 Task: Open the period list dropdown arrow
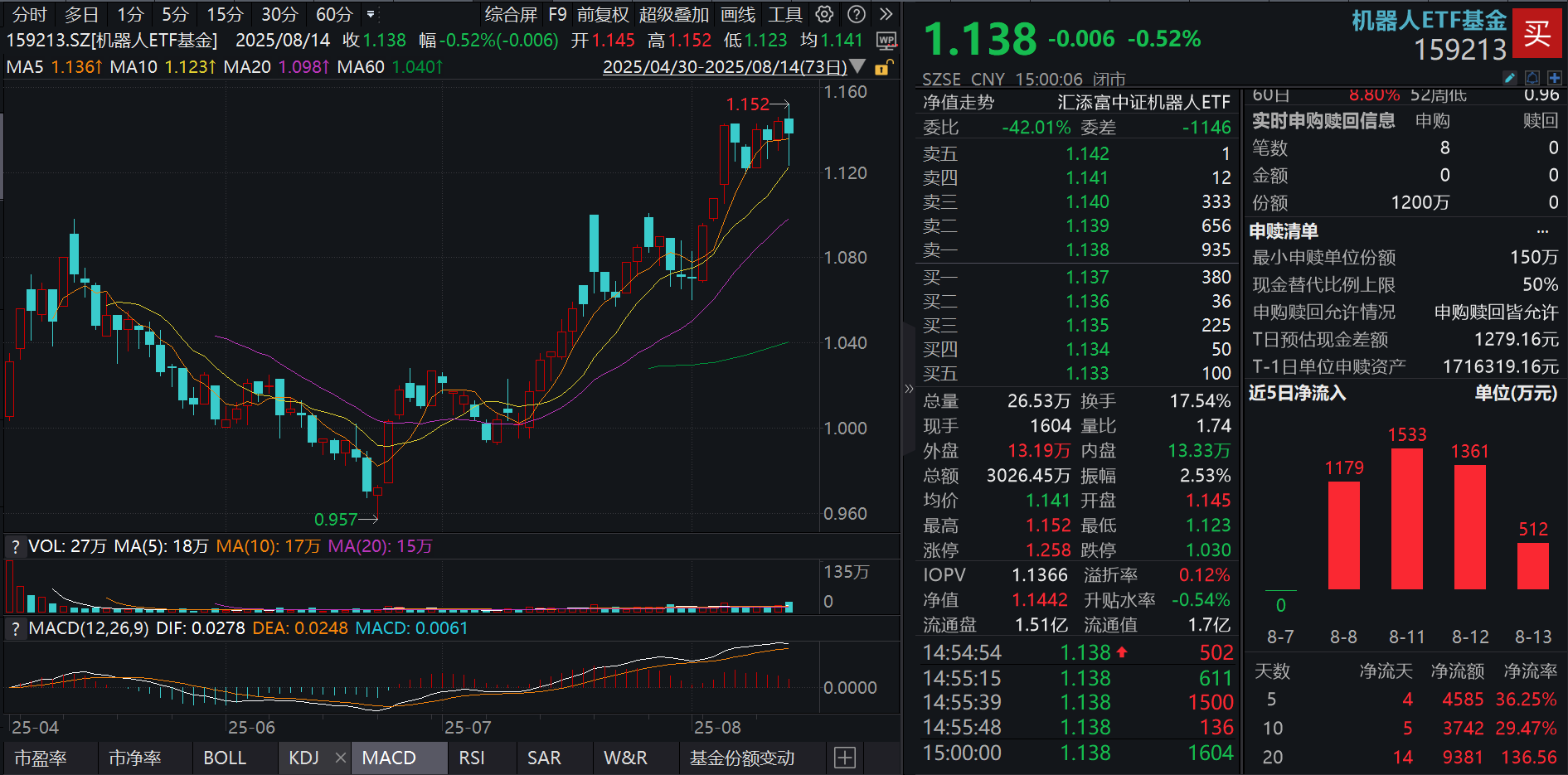(x=370, y=14)
